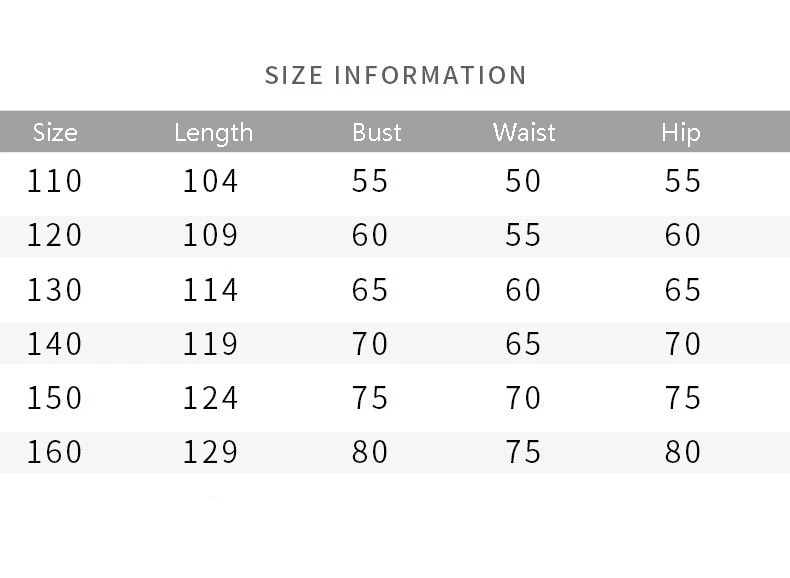Screen dimensions: 790x578
Task: Click waist value 50
Action: [x=523, y=180]
